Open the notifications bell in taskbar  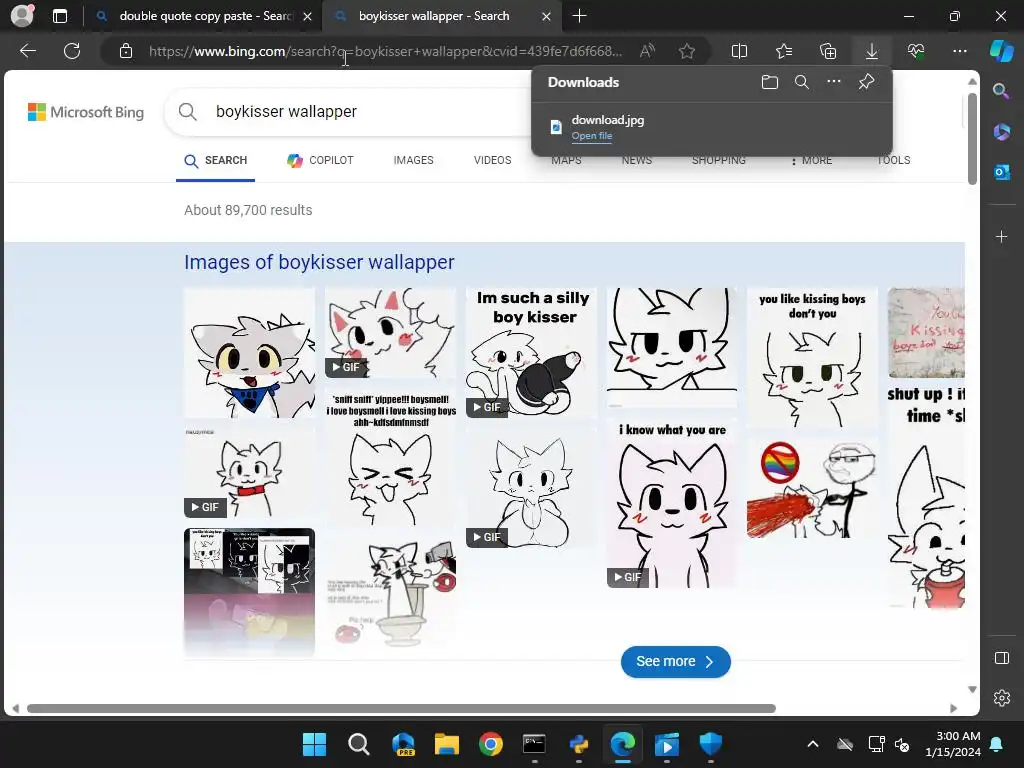click(x=997, y=744)
